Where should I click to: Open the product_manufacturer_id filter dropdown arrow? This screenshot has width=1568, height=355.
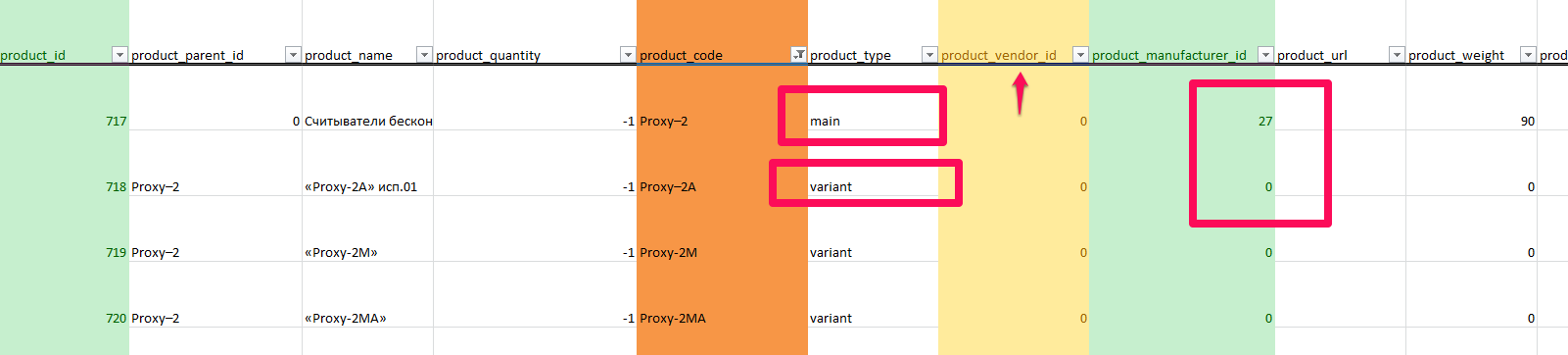tap(1265, 55)
